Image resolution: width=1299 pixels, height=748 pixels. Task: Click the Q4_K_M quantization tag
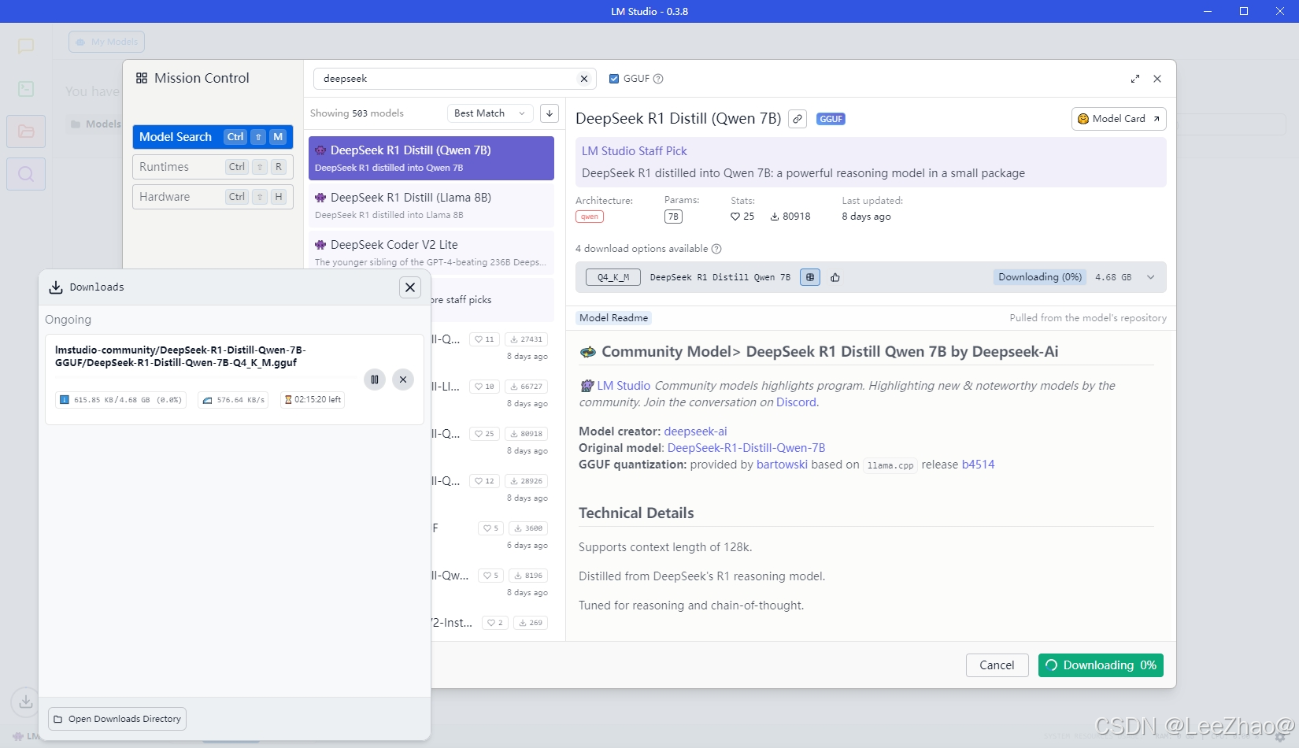[x=614, y=277]
